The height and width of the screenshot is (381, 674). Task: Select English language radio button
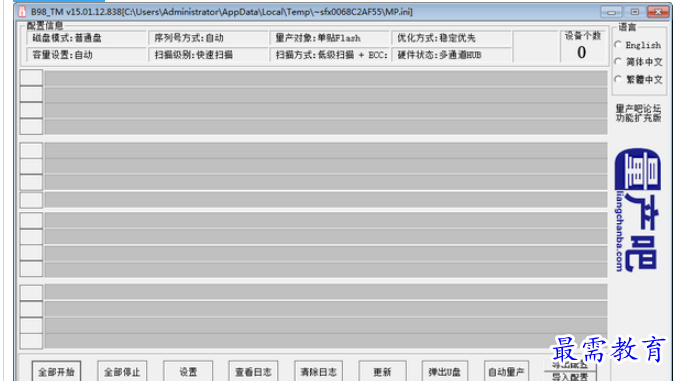click(x=618, y=44)
